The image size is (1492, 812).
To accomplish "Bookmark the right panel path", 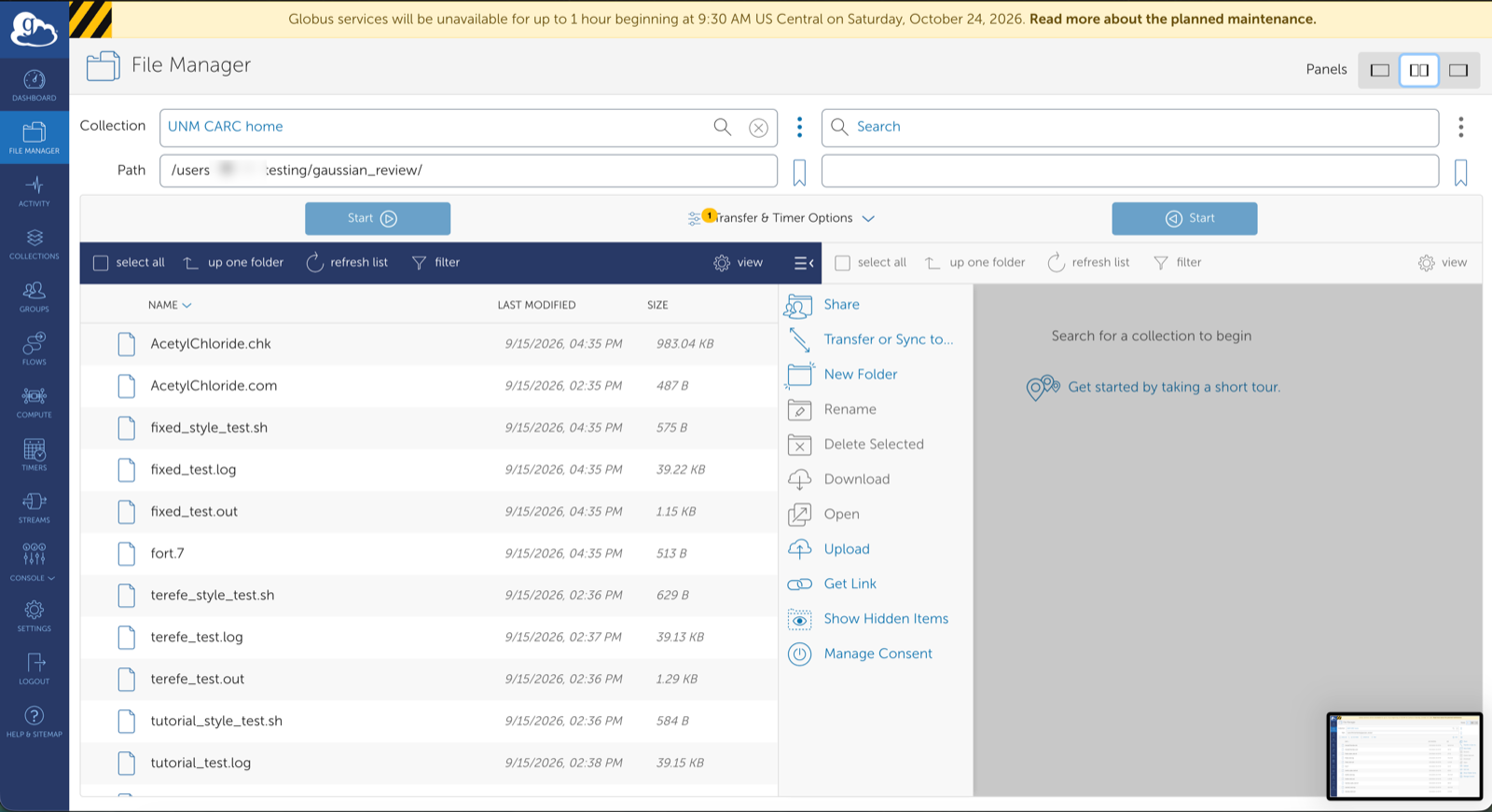I will [1461, 172].
